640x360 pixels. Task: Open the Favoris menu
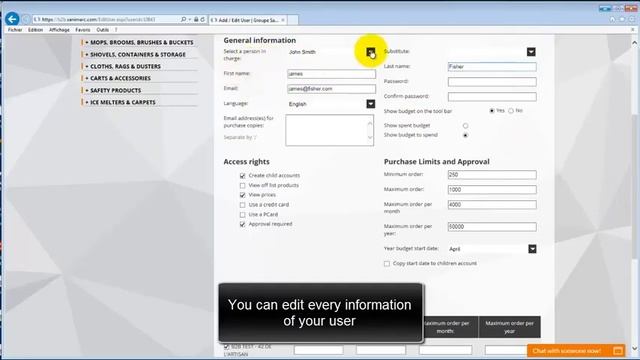(x=82, y=30)
